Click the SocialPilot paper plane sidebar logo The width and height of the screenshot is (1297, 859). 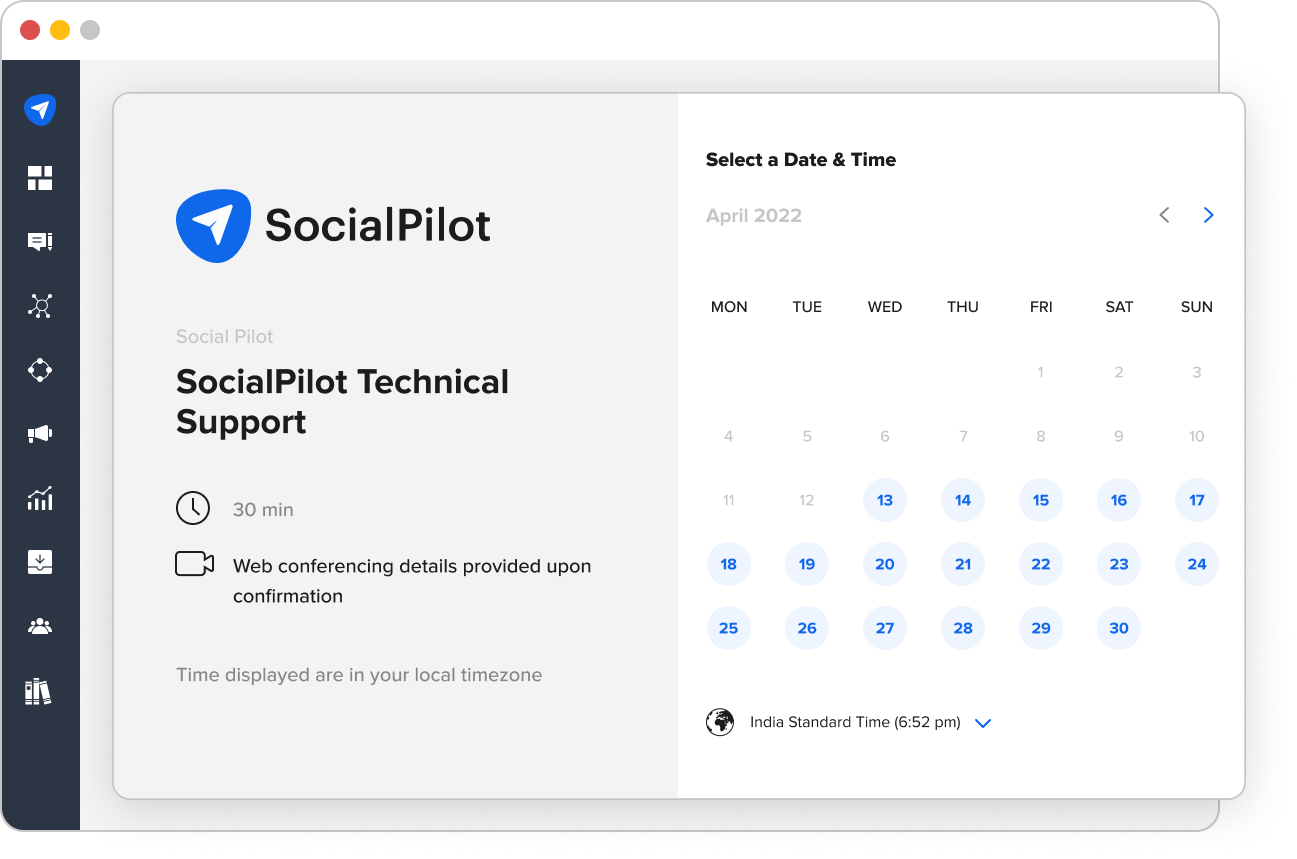40,109
